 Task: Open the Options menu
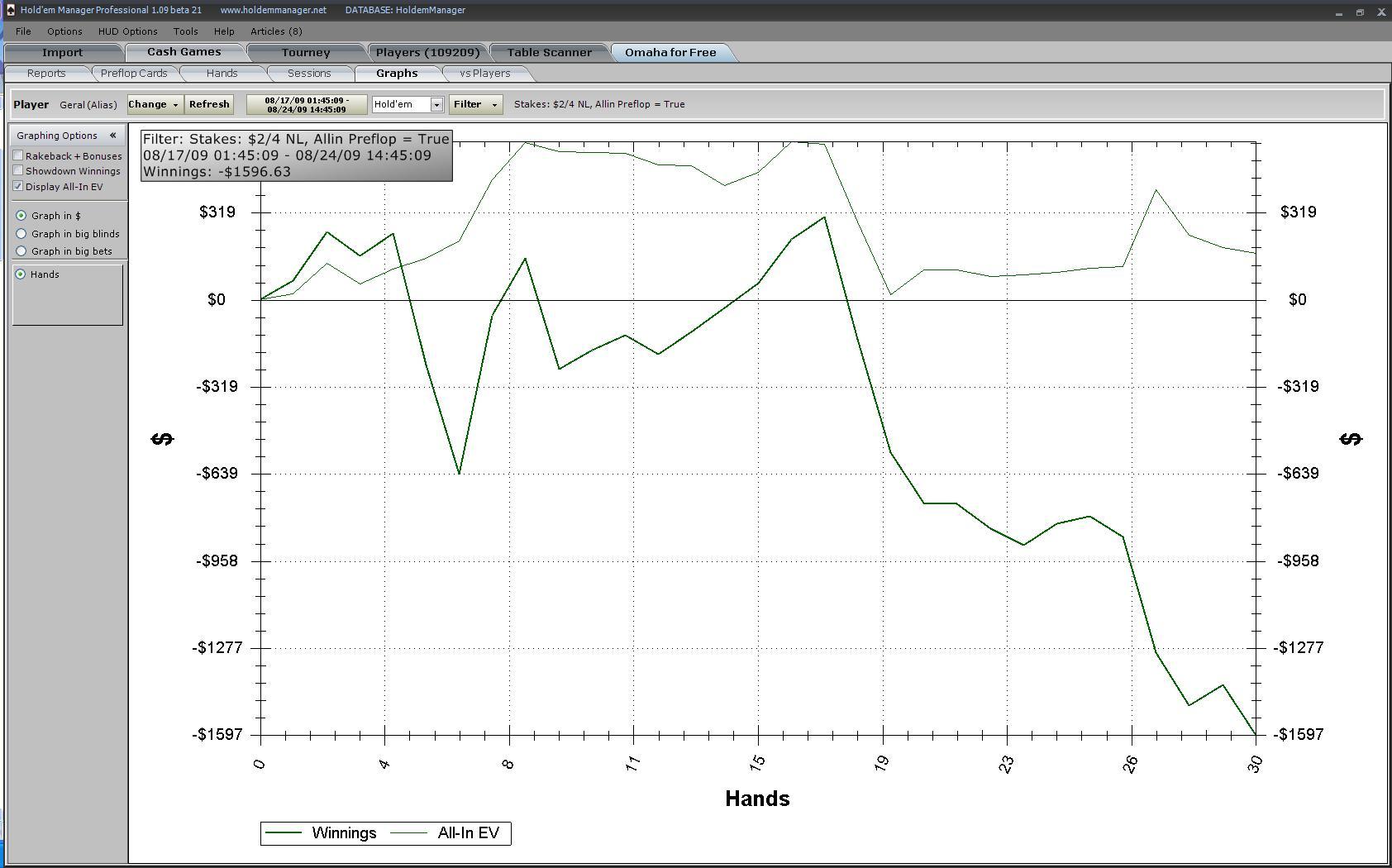pyautogui.click(x=64, y=31)
